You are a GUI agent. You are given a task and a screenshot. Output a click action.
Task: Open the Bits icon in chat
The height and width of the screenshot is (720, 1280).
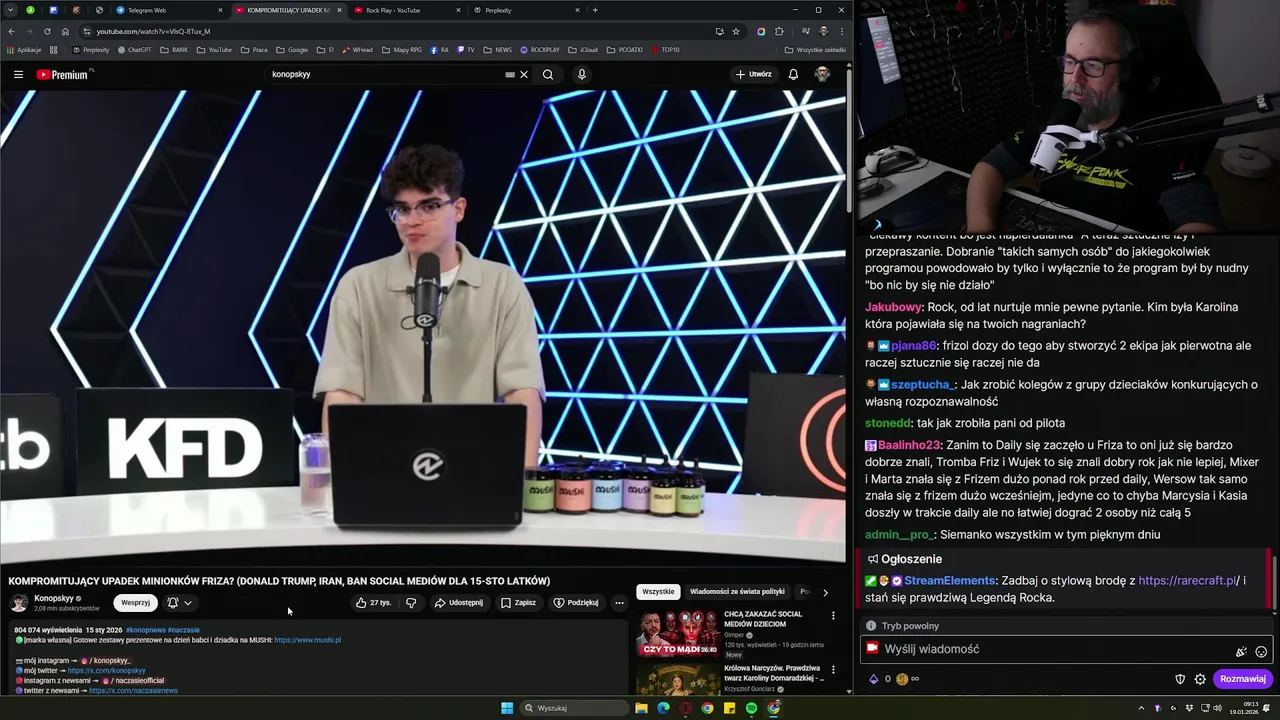tap(873, 679)
